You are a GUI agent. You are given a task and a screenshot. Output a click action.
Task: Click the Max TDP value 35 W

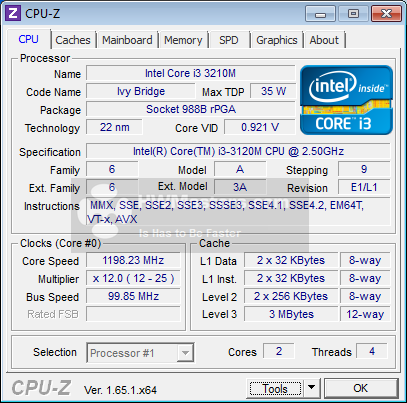tap(273, 91)
